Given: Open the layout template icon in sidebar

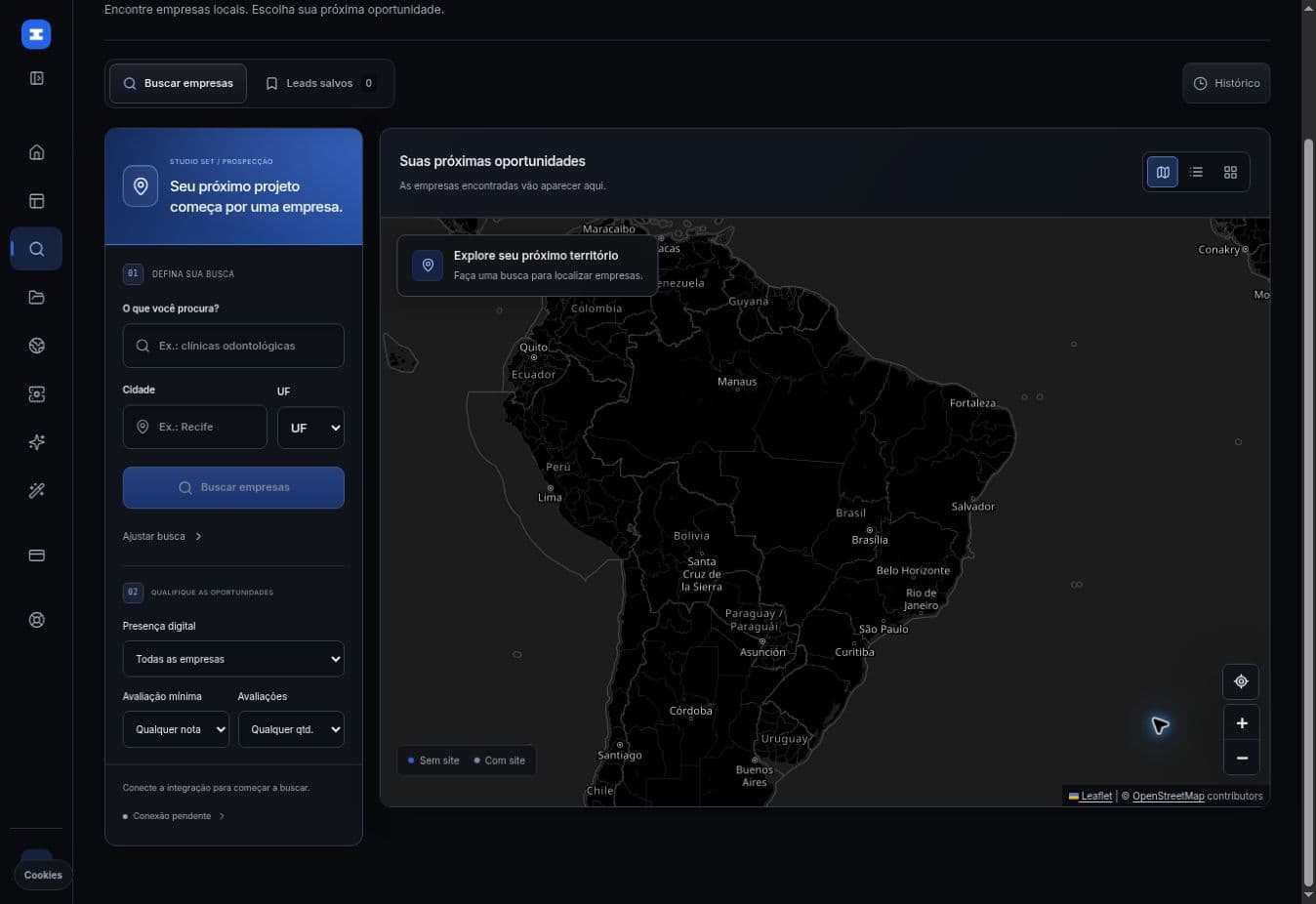Looking at the screenshot, I should click(36, 201).
